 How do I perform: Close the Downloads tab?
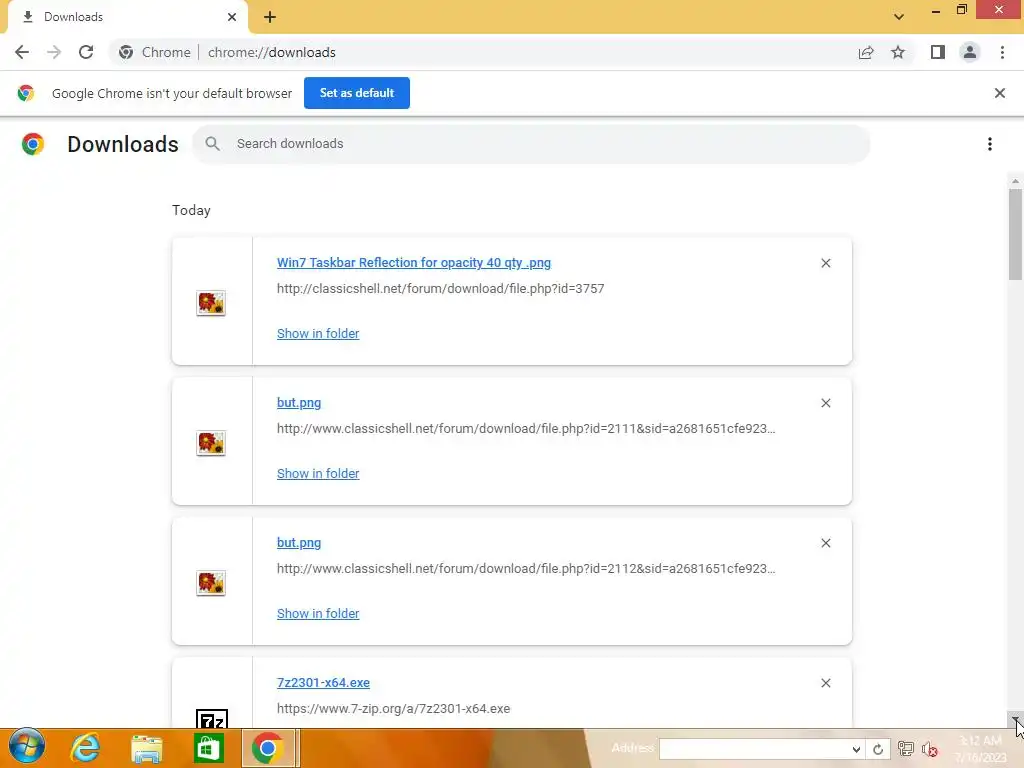tap(232, 17)
